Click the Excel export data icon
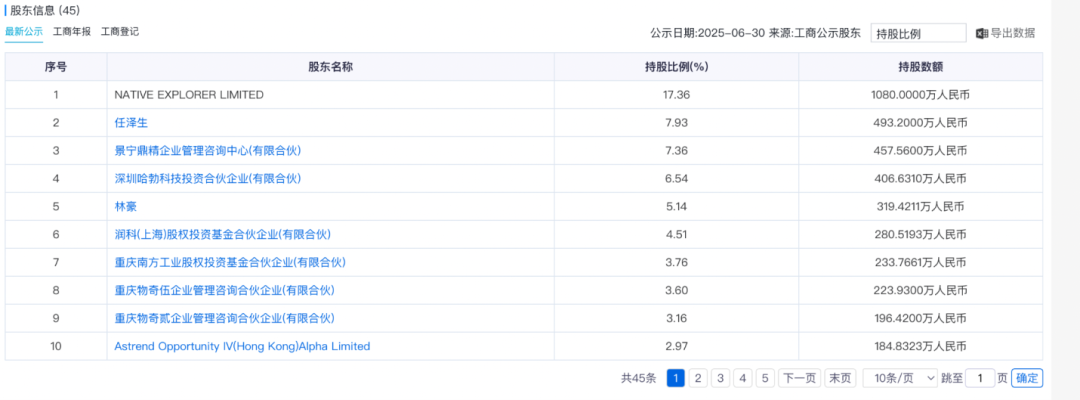The height and width of the screenshot is (400, 1080). tap(982, 33)
